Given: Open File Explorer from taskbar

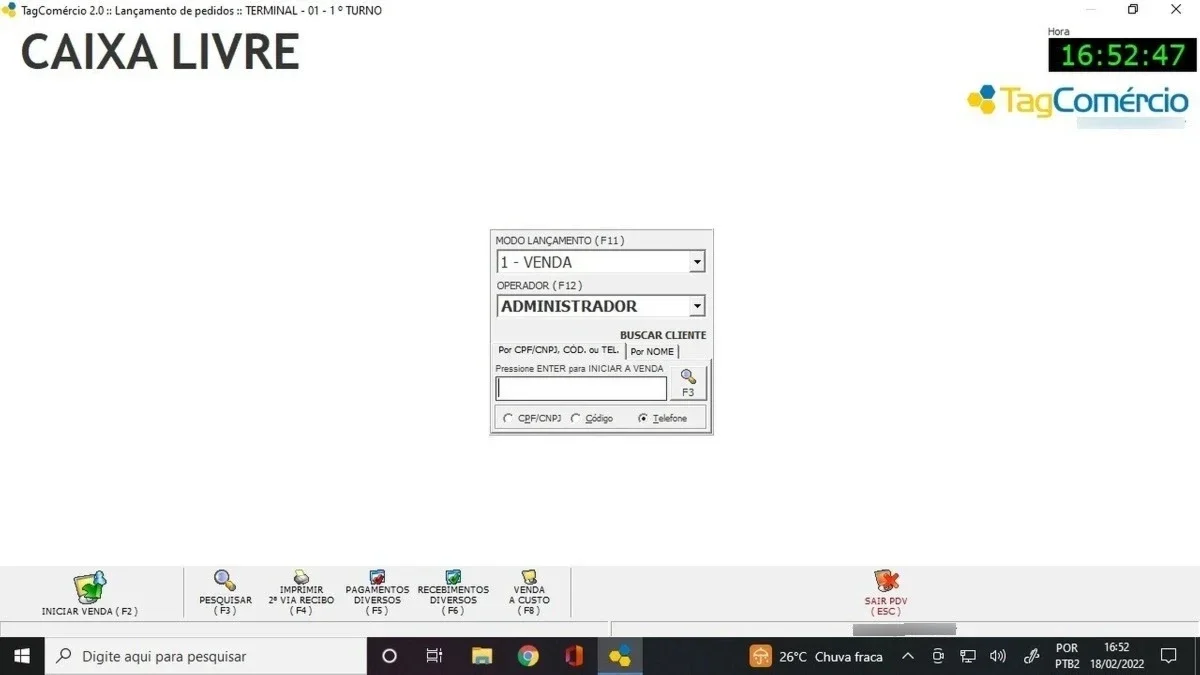Looking at the screenshot, I should [482, 656].
